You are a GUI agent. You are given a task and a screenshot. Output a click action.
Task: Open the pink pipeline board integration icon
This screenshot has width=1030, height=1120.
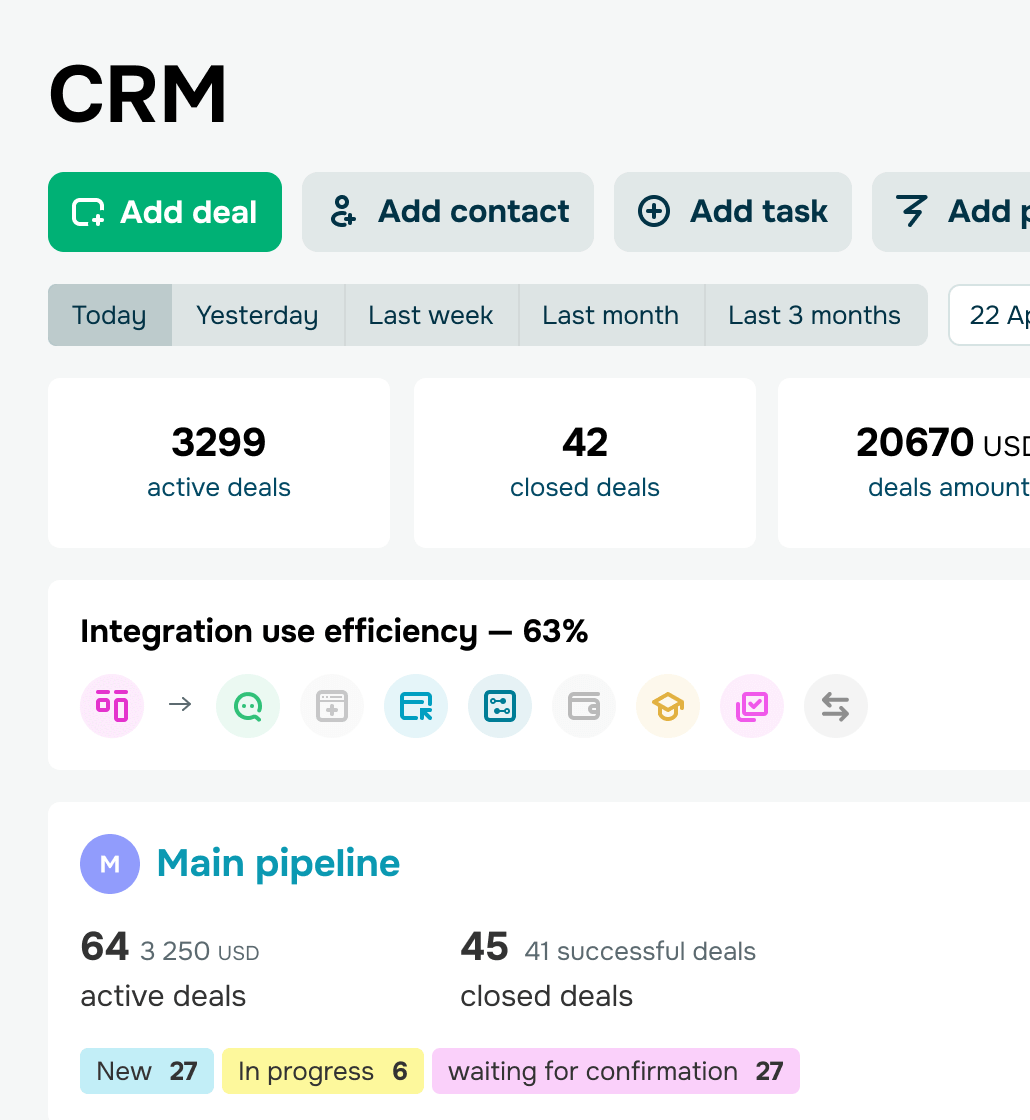[x=112, y=706]
